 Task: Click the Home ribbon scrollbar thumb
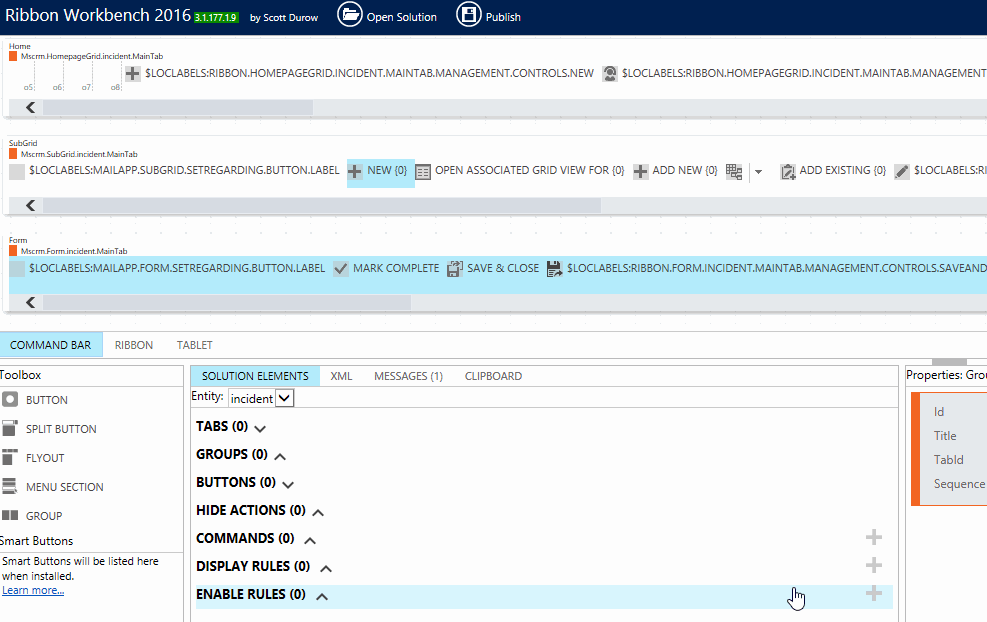coord(178,108)
